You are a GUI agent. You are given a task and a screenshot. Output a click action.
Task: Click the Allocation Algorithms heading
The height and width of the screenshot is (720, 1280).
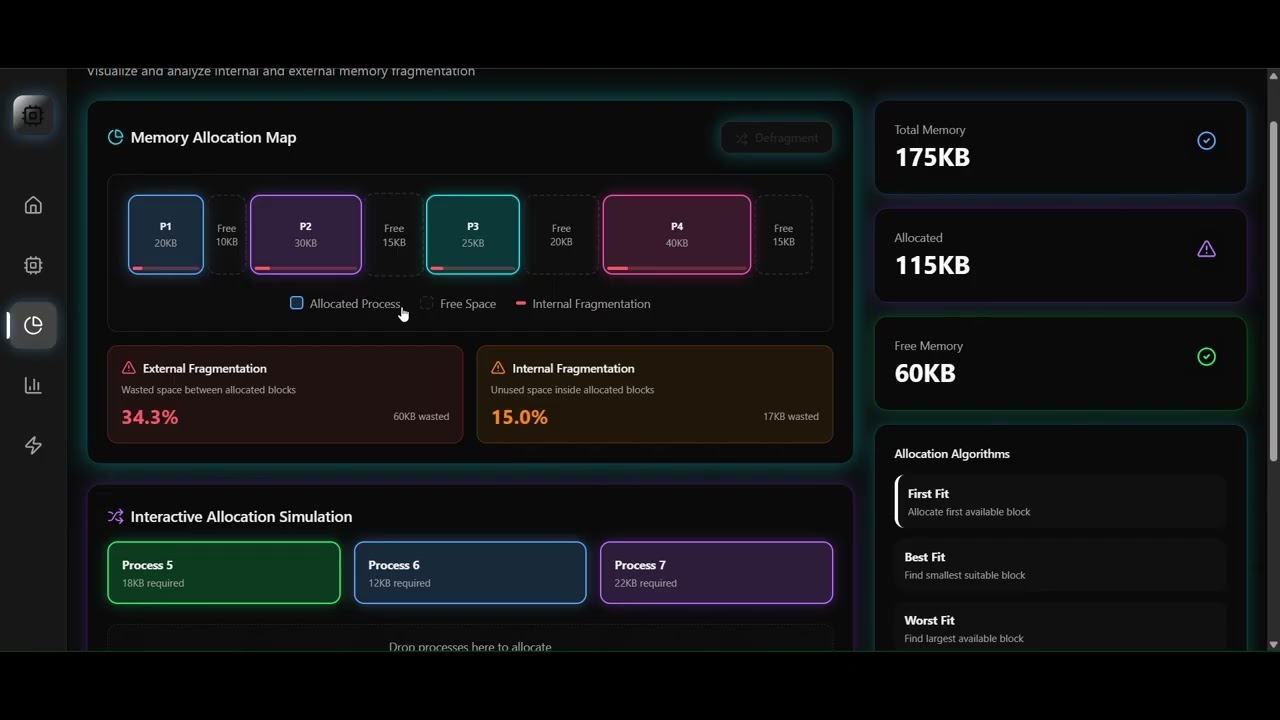click(952, 453)
